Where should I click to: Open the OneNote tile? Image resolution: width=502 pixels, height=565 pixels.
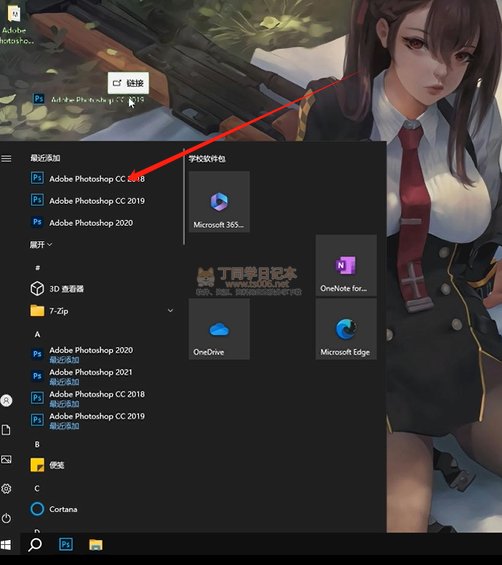click(x=346, y=266)
